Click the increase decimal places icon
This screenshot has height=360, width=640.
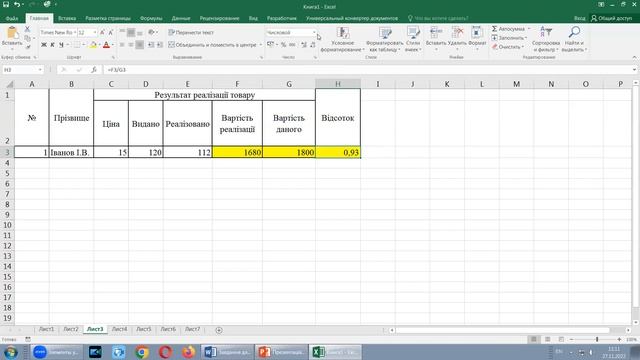click(x=304, y=45)
